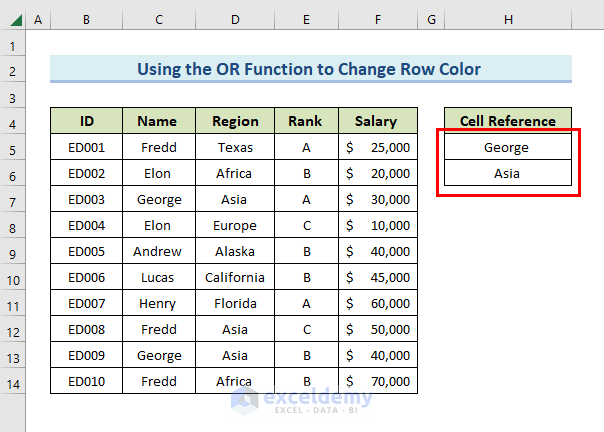This screenshot has height=432, width=604.
Task: Select the cell containing ED010
Action: [87, 381]
